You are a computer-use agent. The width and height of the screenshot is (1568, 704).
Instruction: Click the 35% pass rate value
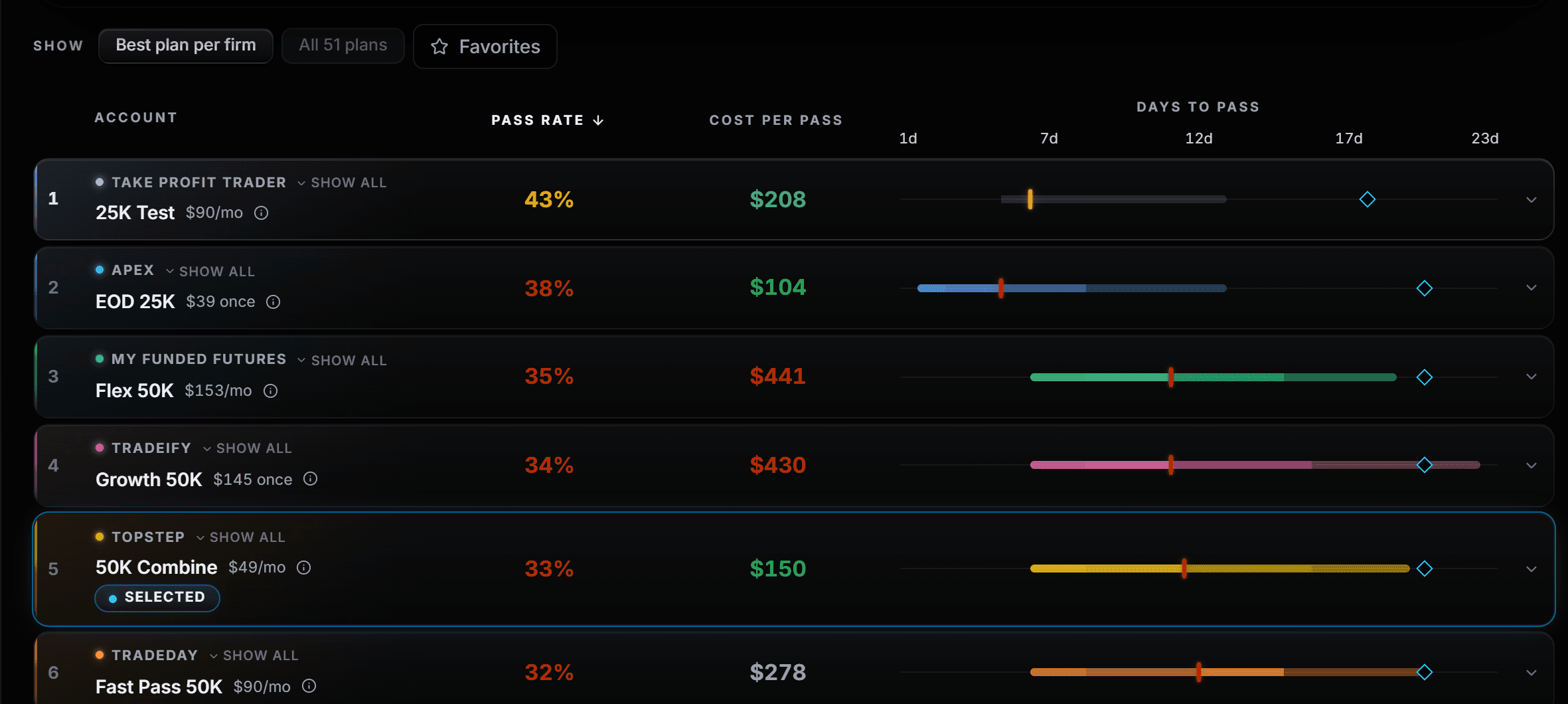click(x=549, y=376)
